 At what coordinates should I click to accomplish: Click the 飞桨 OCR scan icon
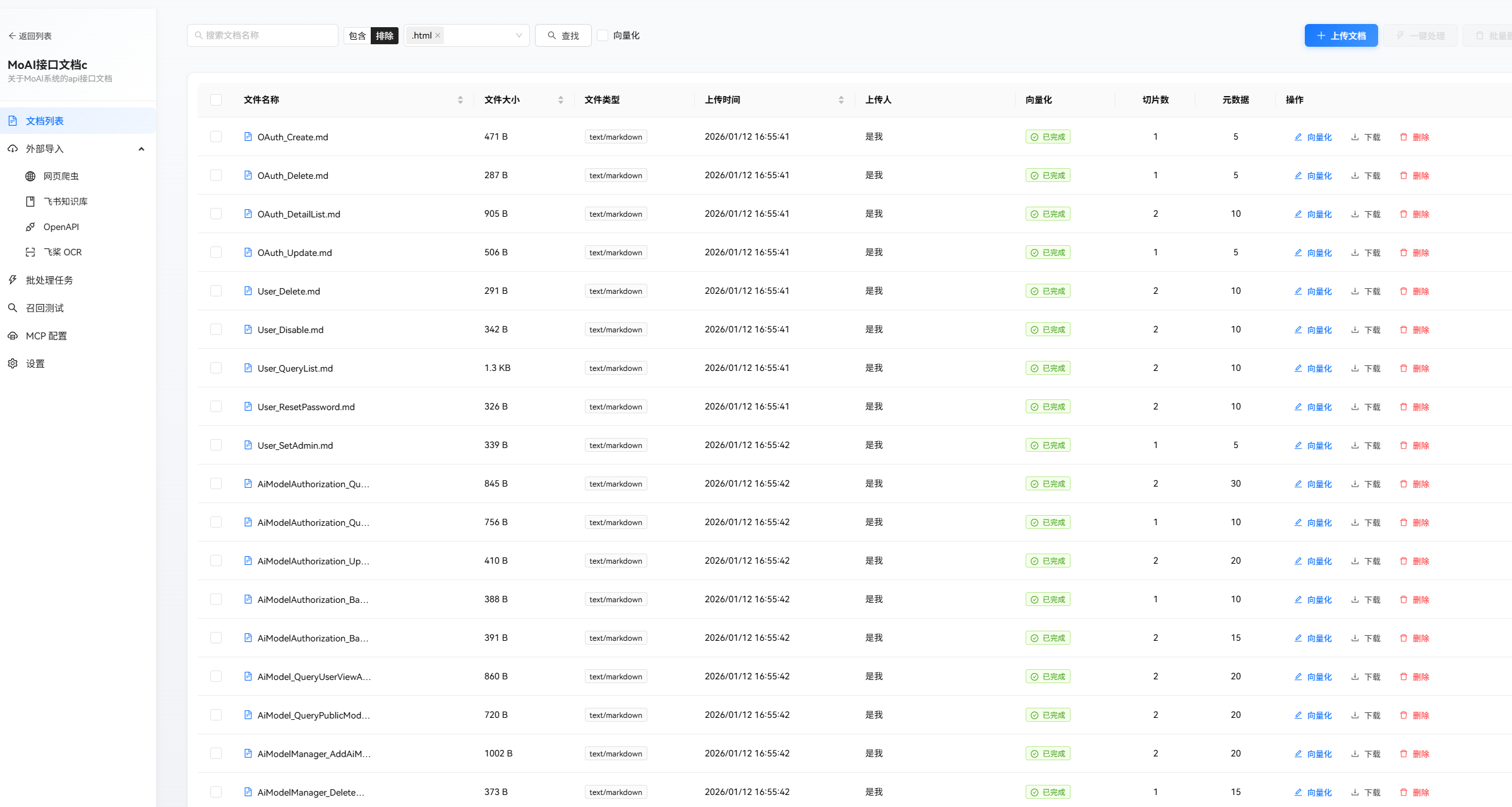pyautogui.click(x=30, y=252)
